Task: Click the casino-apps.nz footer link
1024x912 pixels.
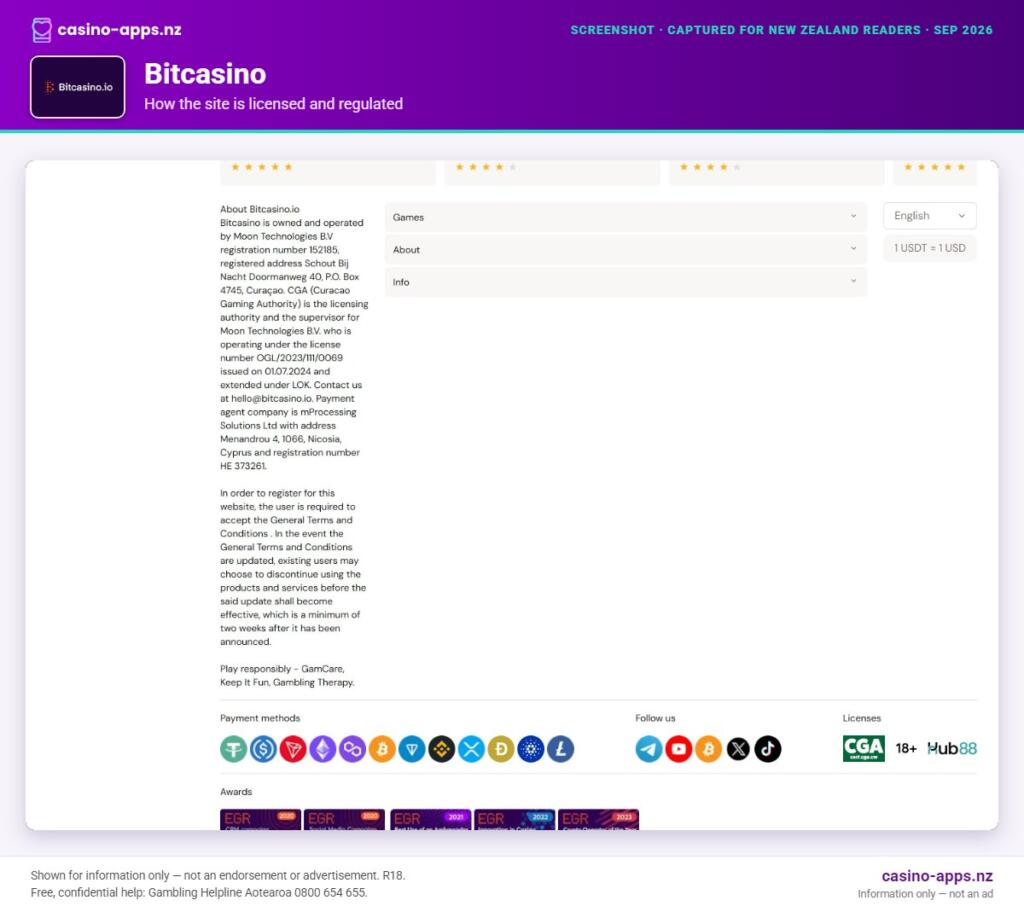Action: (937, 876)
